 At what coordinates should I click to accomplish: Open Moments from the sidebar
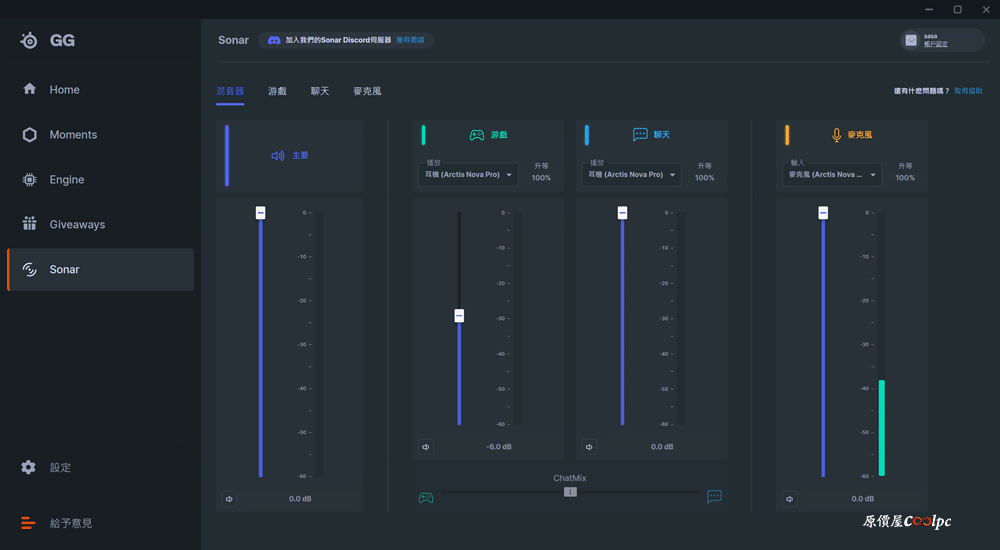(73, 135)
